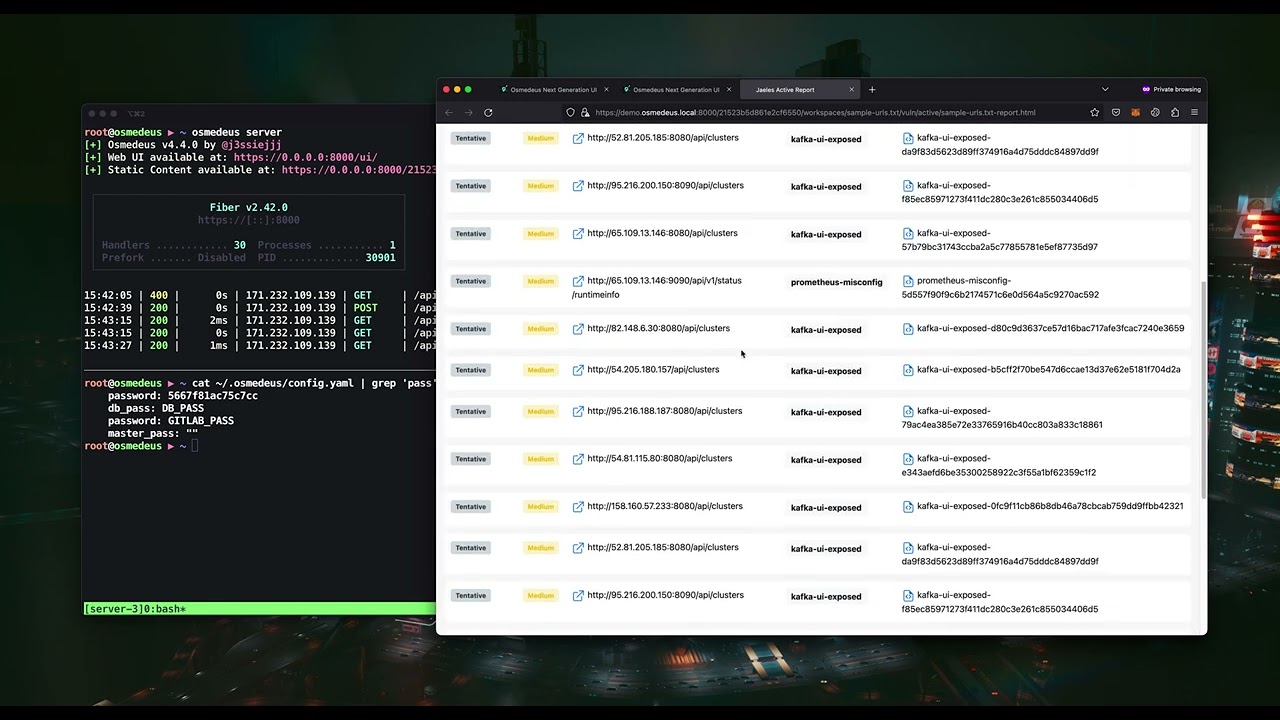The image size is (1280, 720).
Task: Switch to second Osmedeus Next Generation UI tab
Action: (676, 90)
